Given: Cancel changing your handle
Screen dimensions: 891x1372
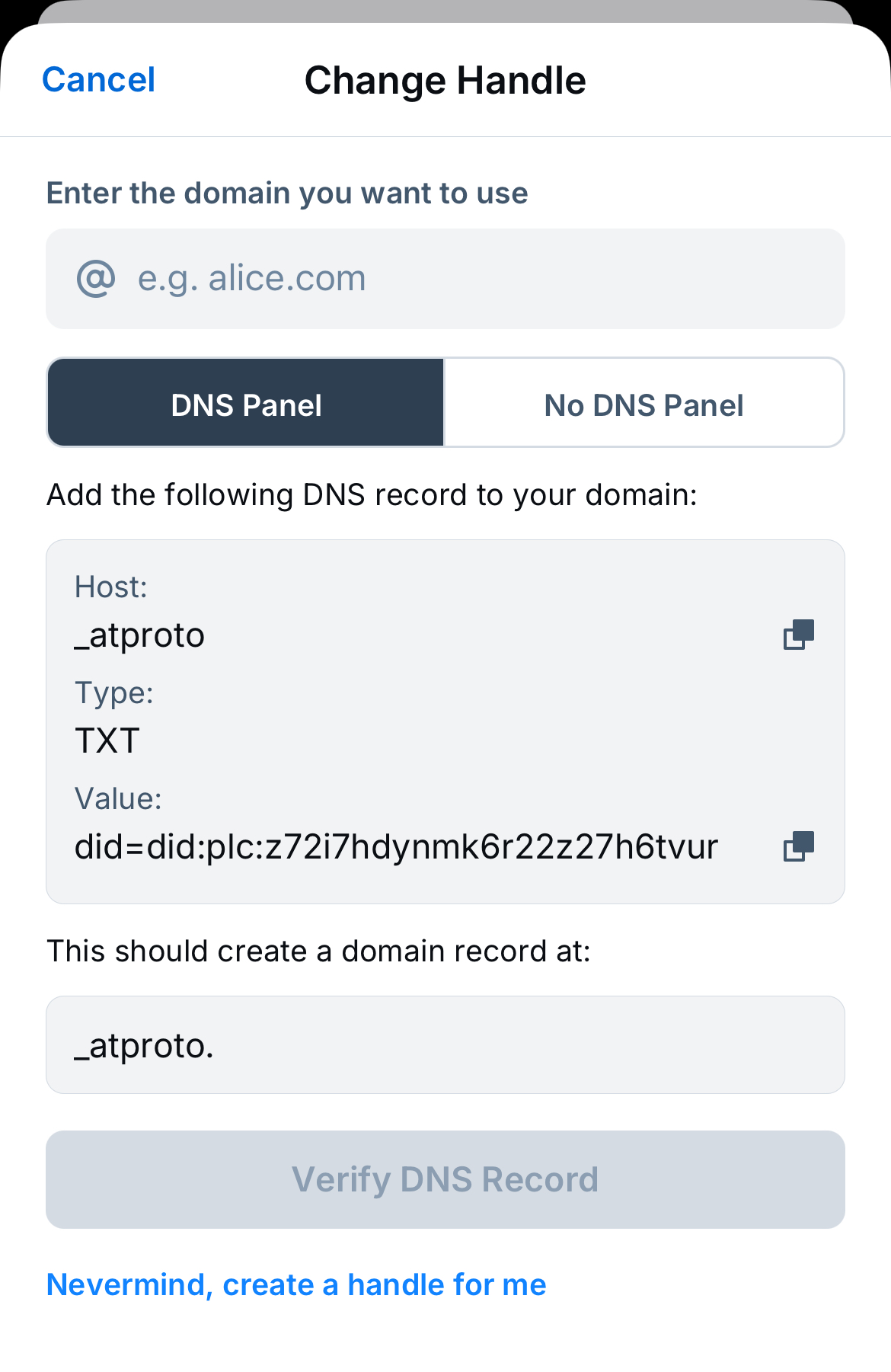Looking at the screenshot, I should point(99,79).
